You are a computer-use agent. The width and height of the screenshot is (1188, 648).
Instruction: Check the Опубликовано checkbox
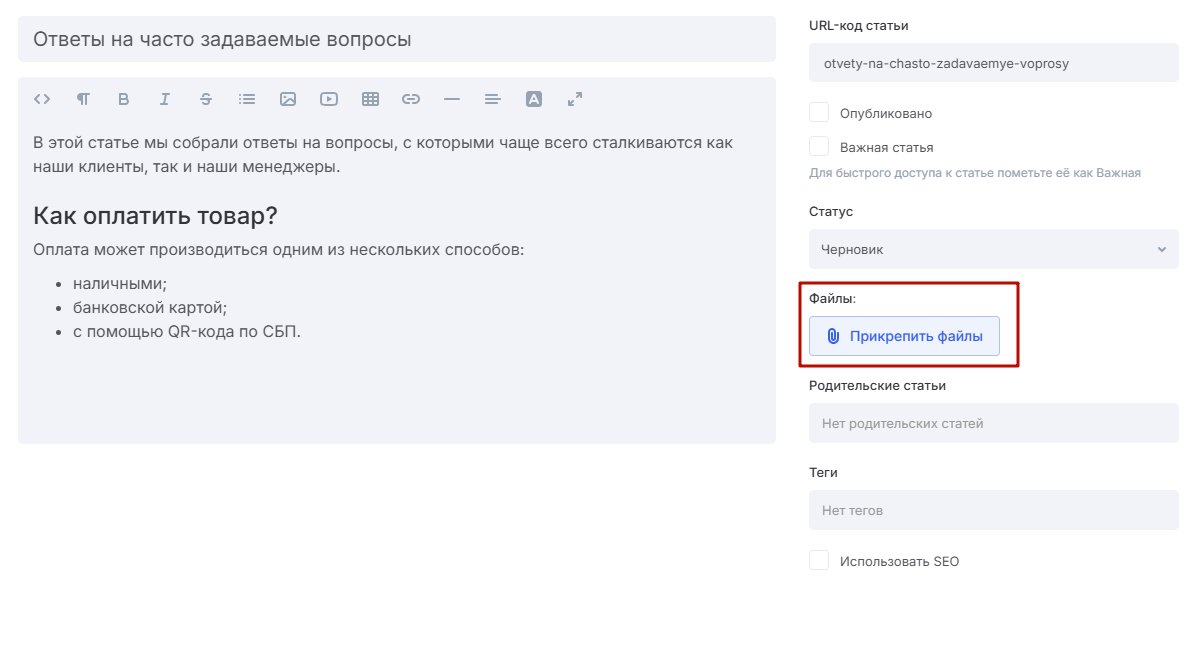pyautogui.click(x=819, y=113)
